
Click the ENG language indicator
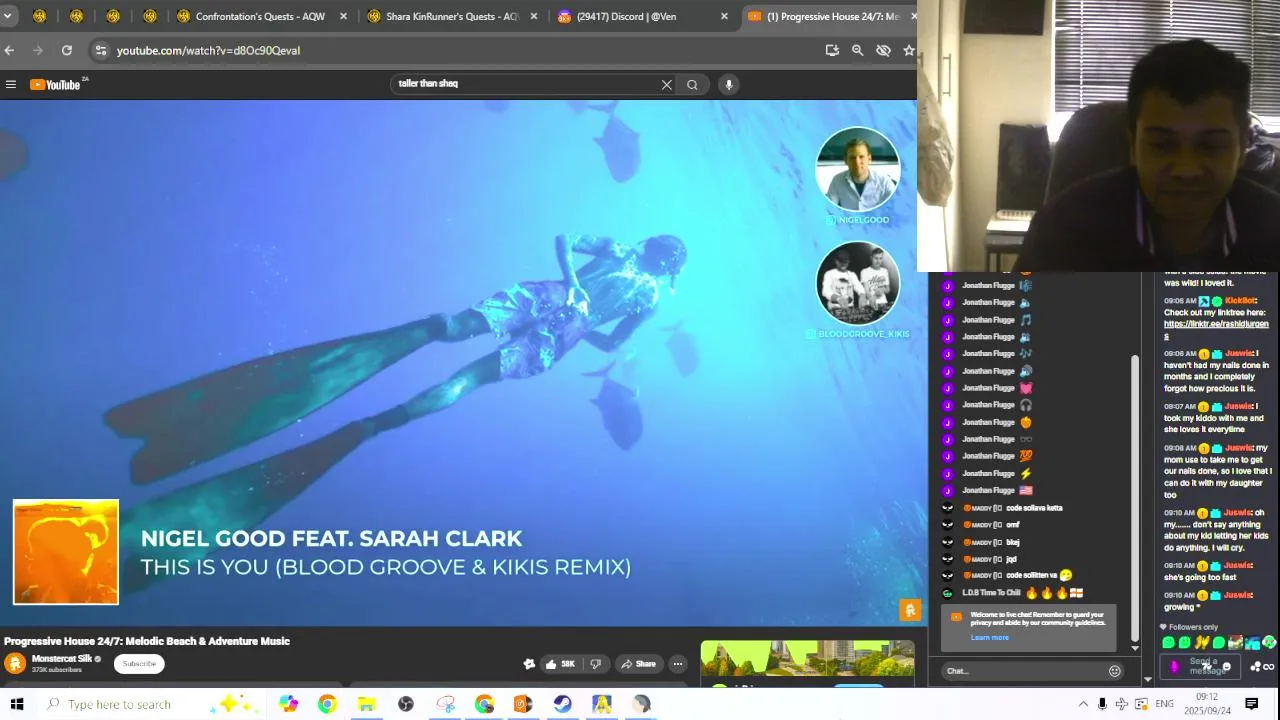(1164, 704)
